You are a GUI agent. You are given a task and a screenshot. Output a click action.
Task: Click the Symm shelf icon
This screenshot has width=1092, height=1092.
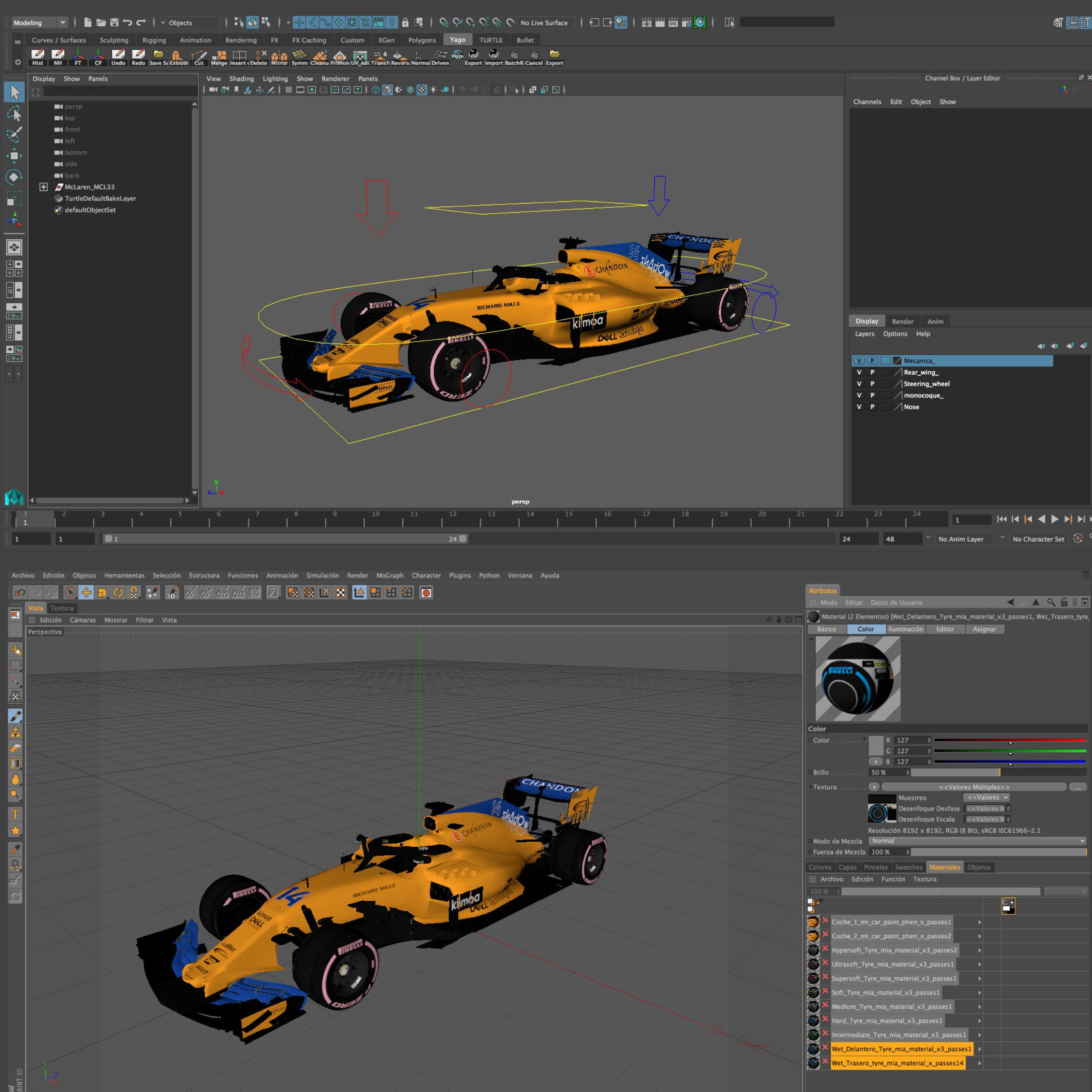click(300, 57)
